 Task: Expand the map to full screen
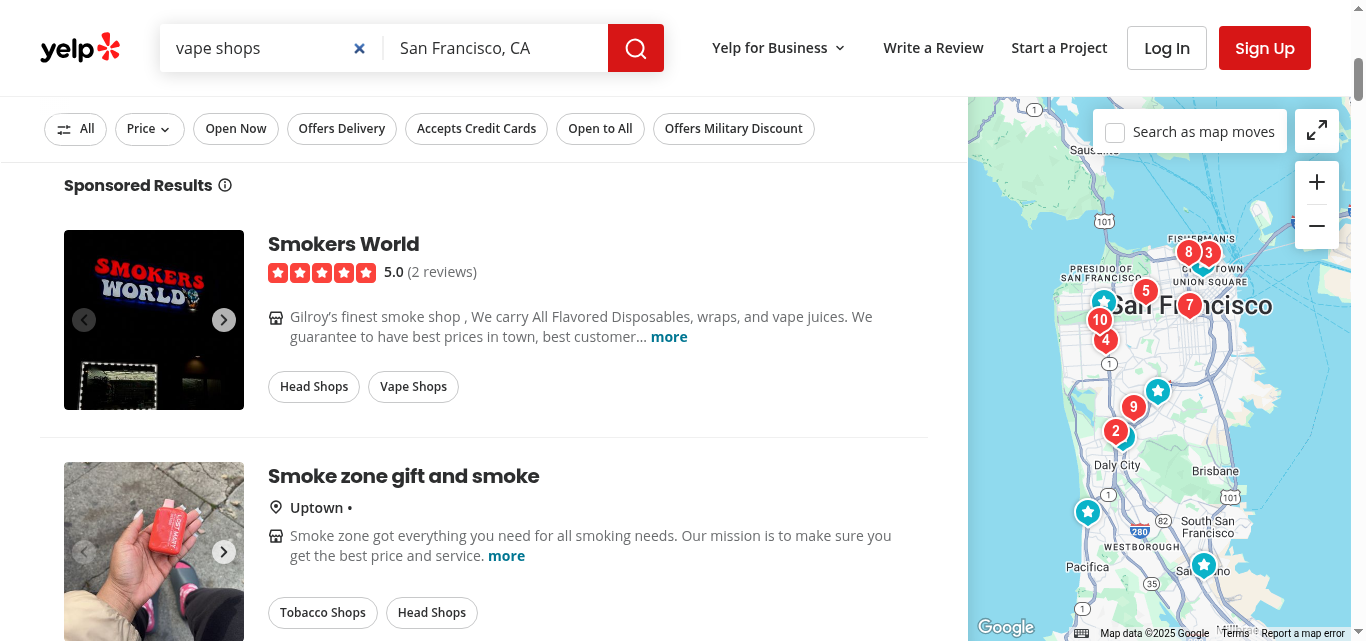(1317, 130)
